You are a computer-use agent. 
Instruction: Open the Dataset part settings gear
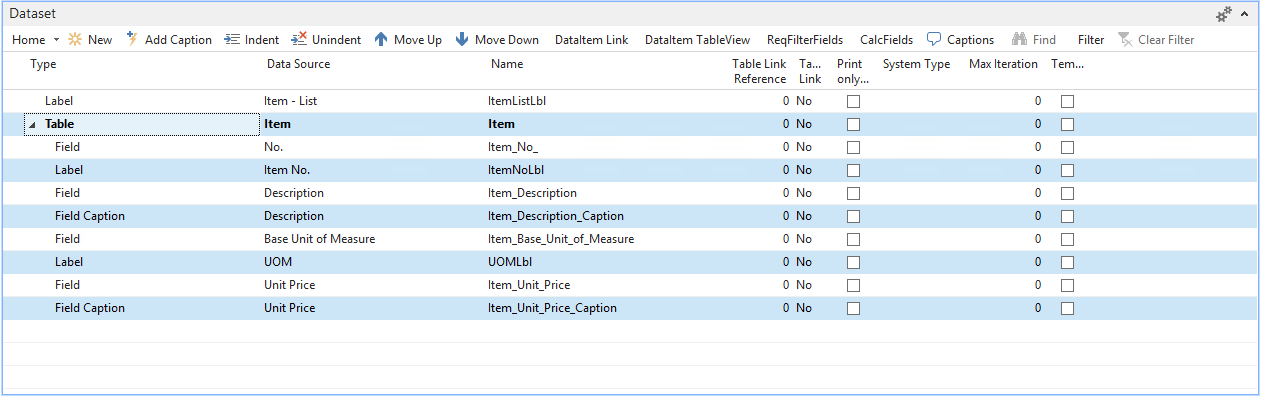[1224, 14]
